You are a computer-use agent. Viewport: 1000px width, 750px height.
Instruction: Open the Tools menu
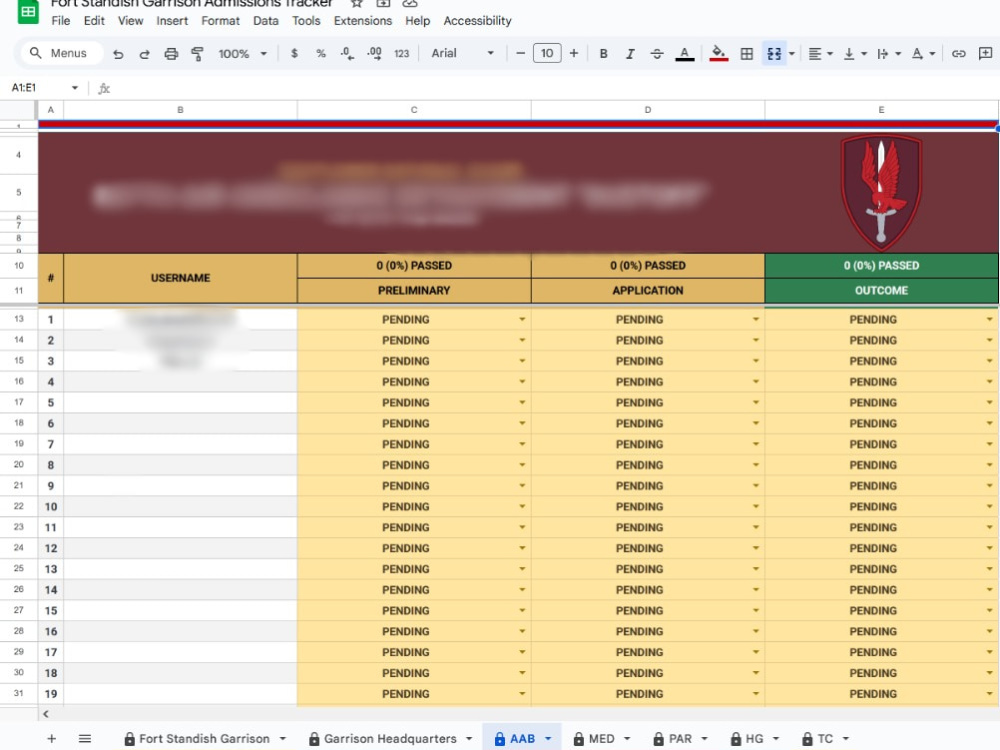[306, 21]
